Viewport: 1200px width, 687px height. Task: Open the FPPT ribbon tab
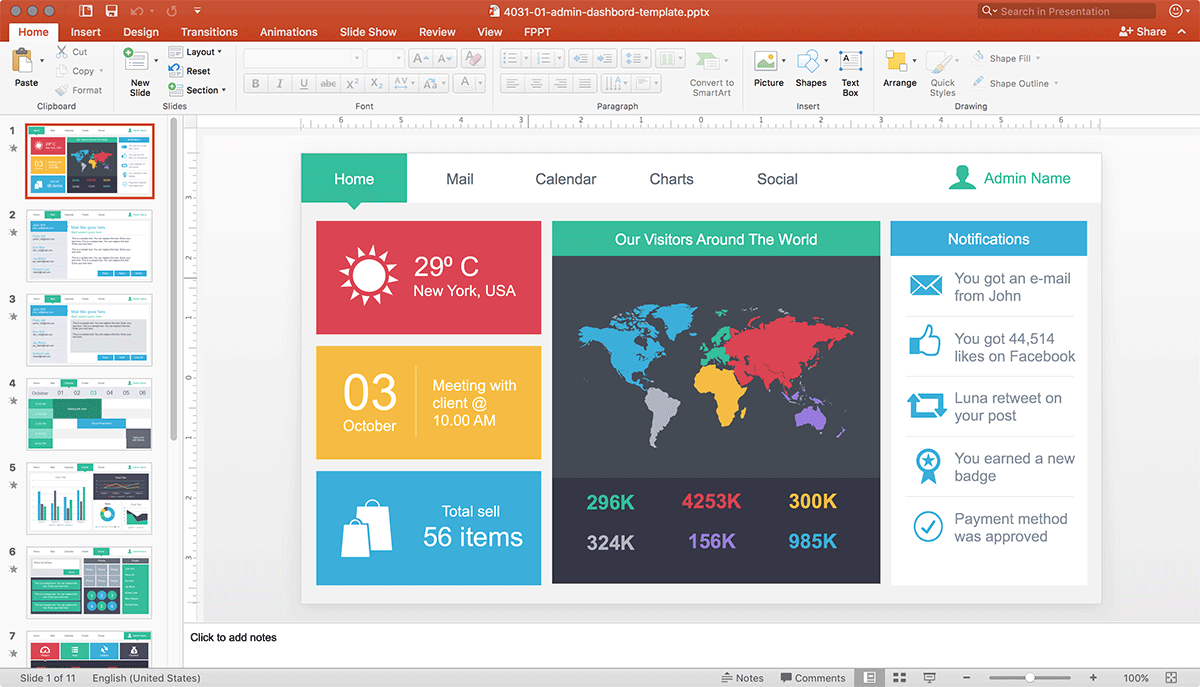[x=537, y=32]
